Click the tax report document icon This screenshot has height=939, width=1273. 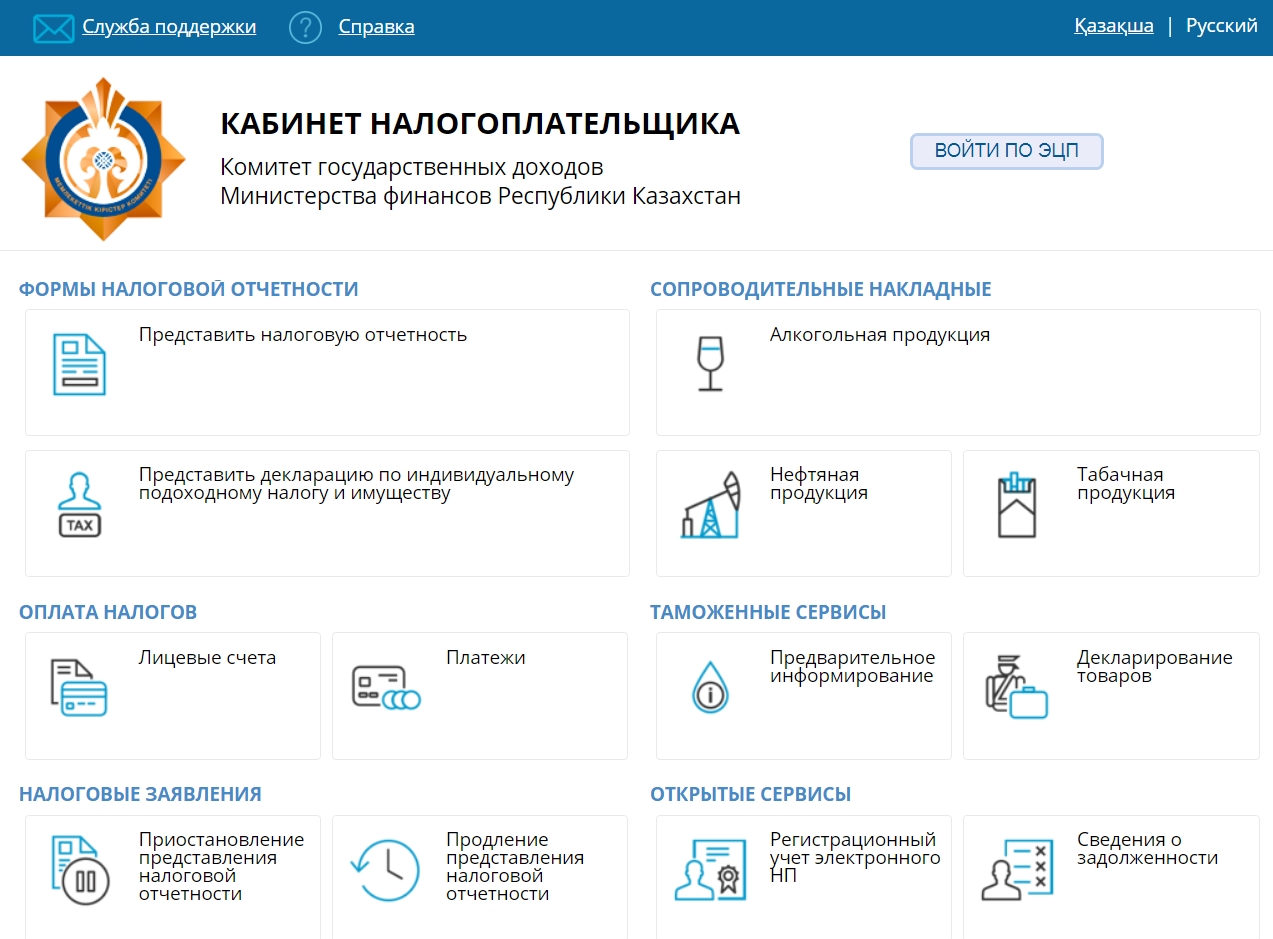pos(79,364)
